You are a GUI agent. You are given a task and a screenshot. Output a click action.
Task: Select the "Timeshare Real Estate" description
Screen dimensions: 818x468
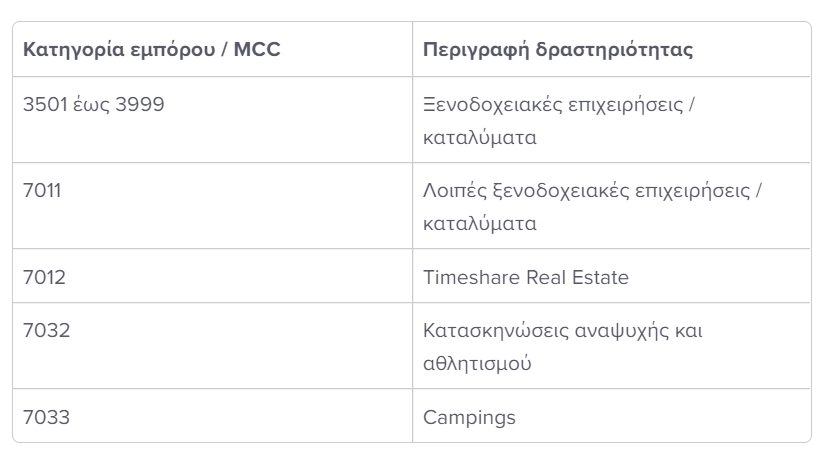tap(526, 277)
